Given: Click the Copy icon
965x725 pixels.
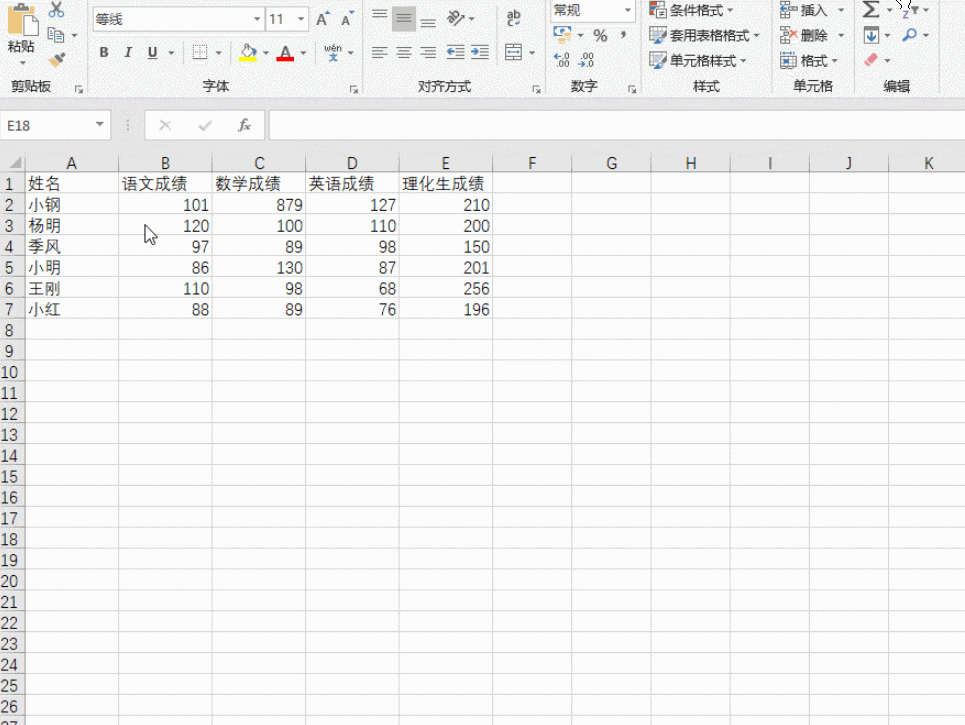Looking at the screenshot, I should [56, 35].
